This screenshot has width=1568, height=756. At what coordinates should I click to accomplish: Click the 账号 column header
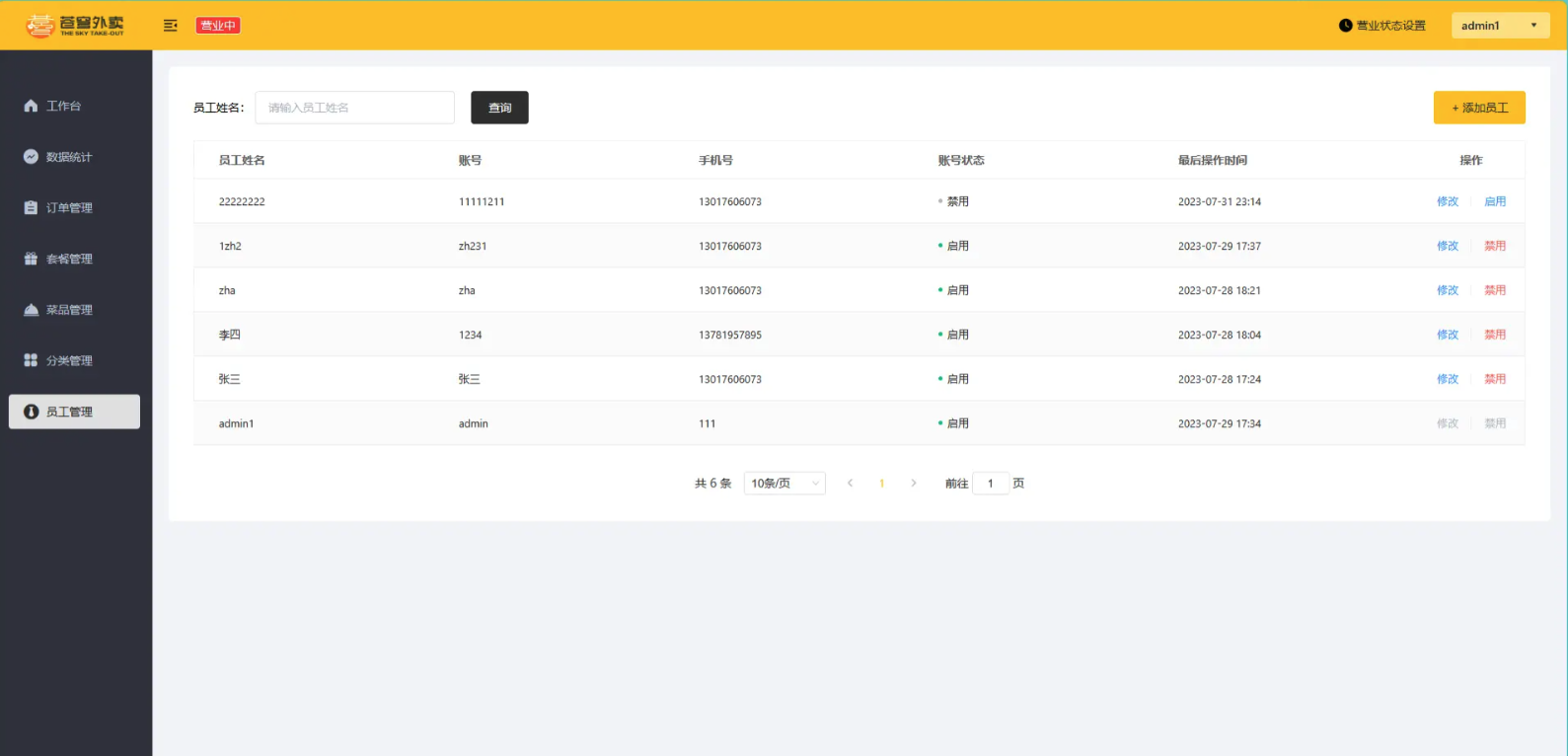click(470, 160)
